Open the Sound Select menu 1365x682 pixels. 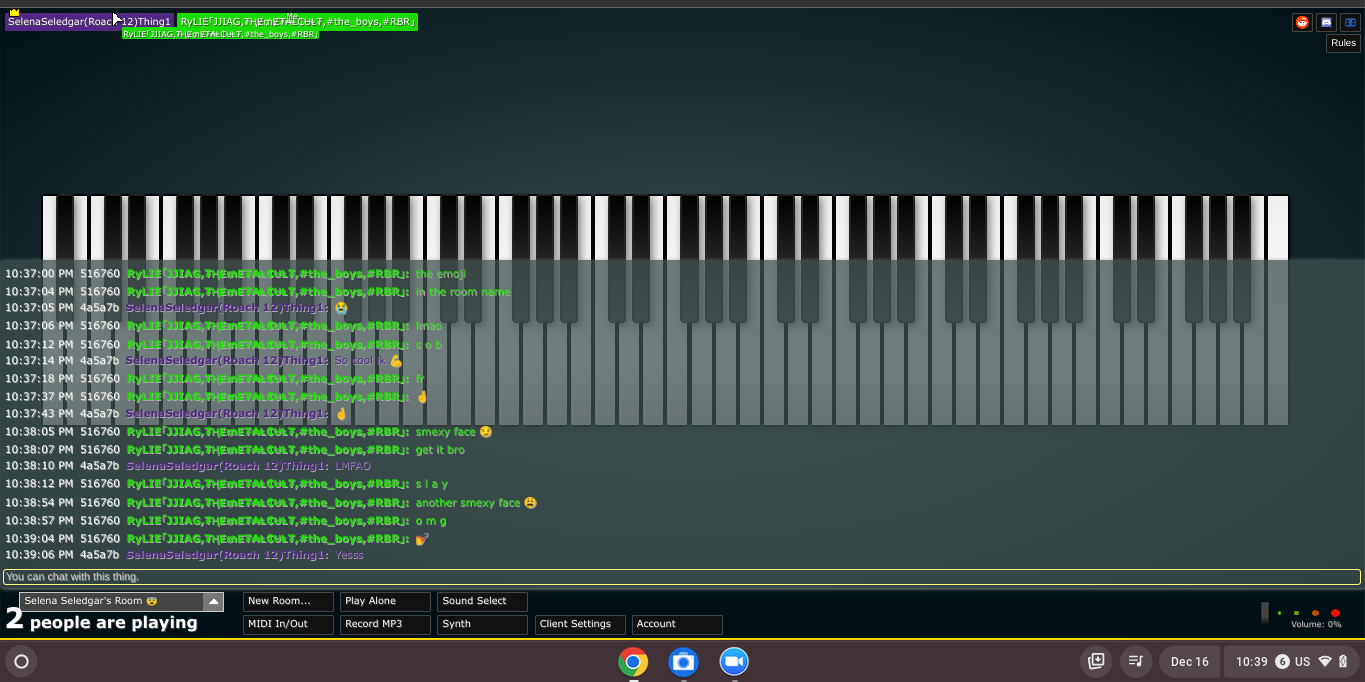click(482, 602)
